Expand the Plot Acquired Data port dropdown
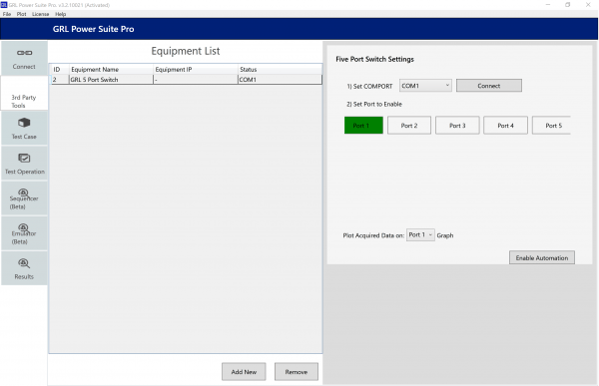 [x=420, y=235]
